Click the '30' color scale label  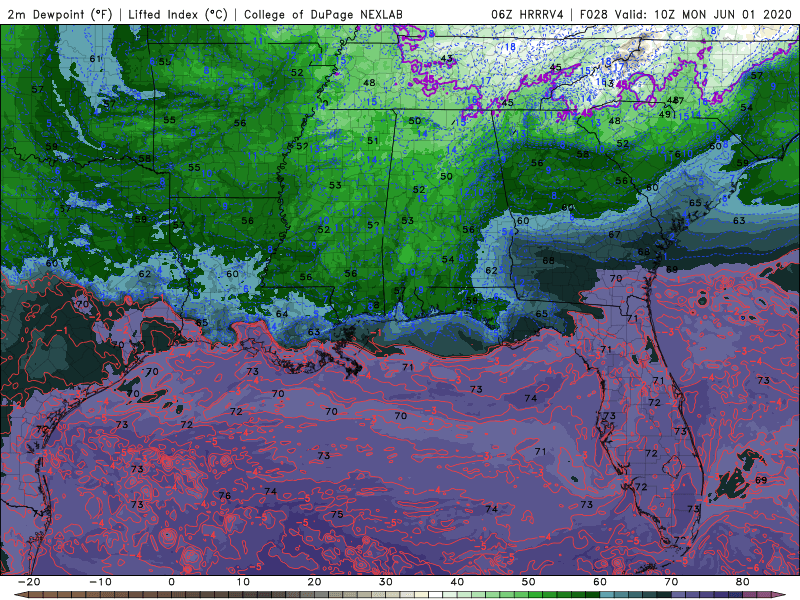pos(386,582)
